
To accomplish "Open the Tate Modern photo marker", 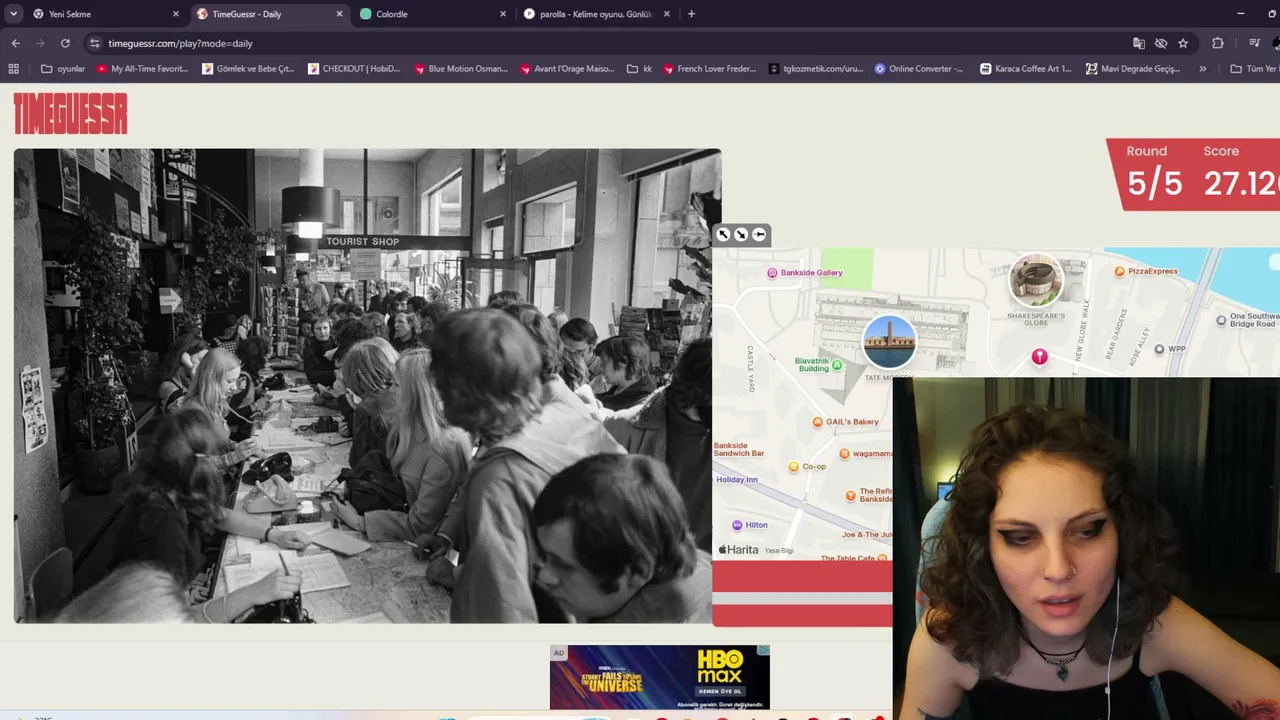I will coord(889,342).
